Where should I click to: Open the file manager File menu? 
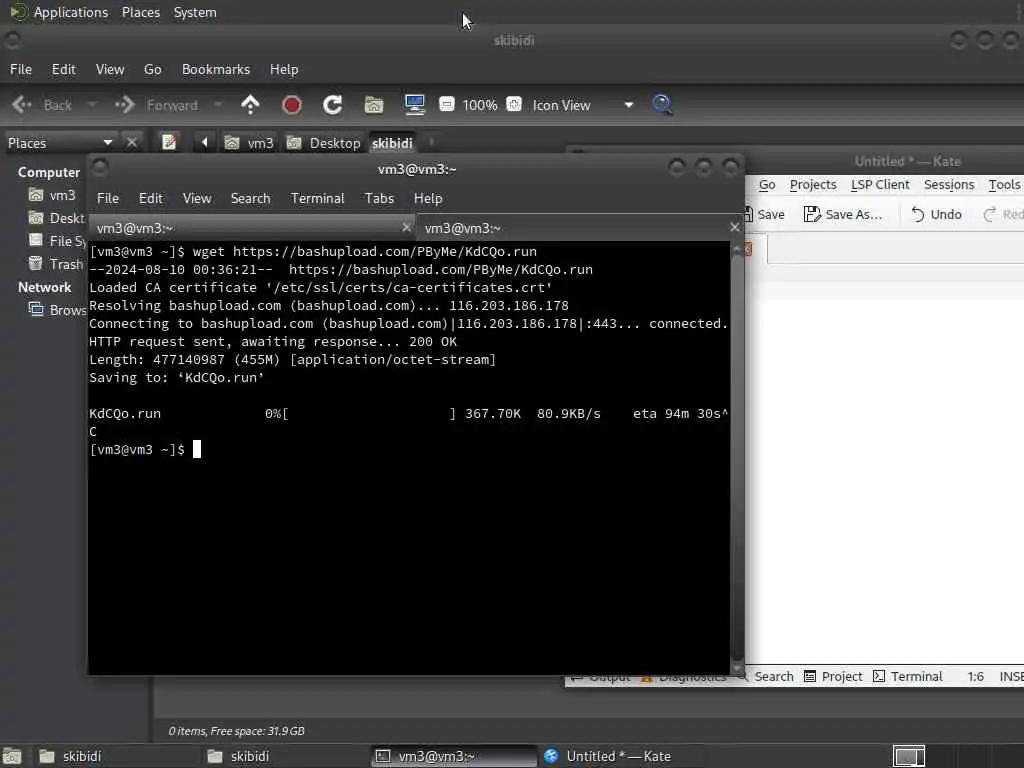pyautogui.click(x=21, y=69)
